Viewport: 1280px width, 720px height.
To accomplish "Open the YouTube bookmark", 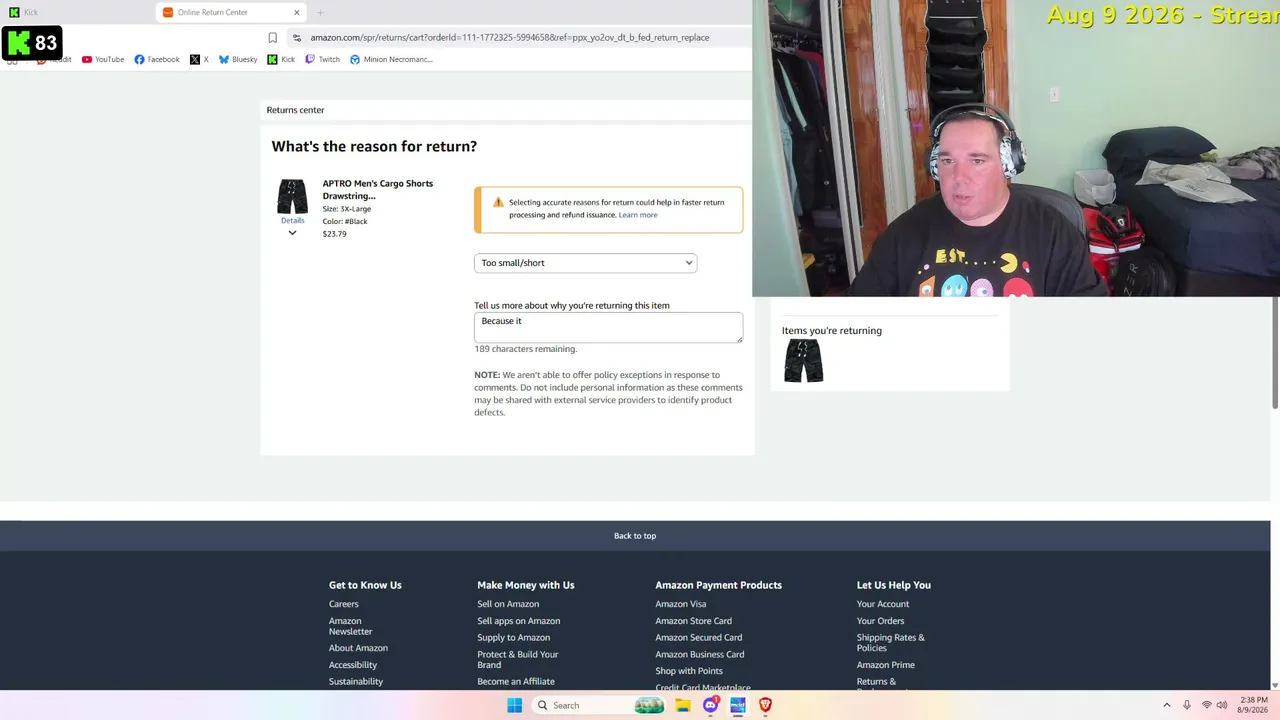I will (103, 59).
